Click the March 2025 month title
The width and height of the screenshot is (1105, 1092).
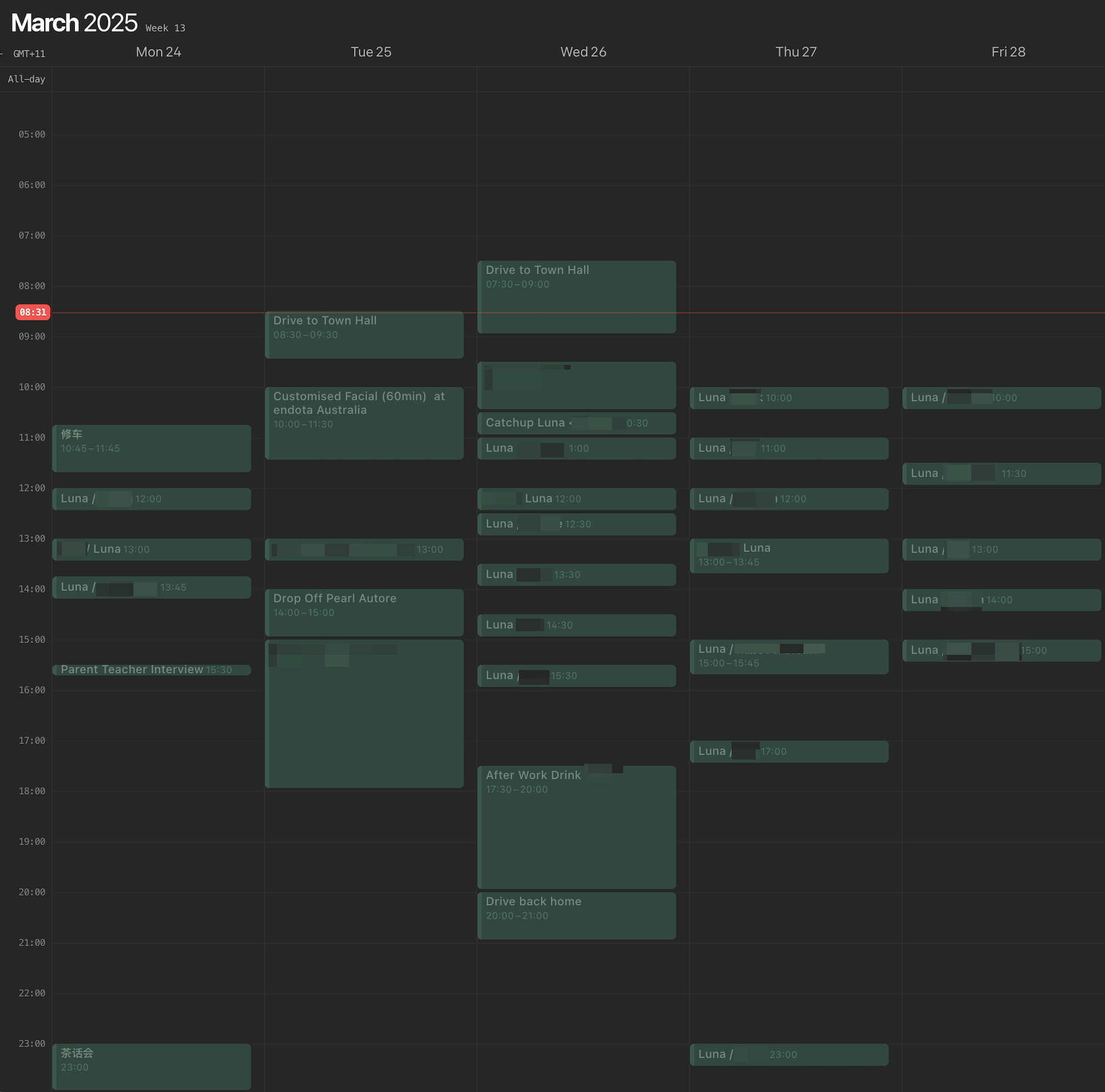click(x=74, y=23)
